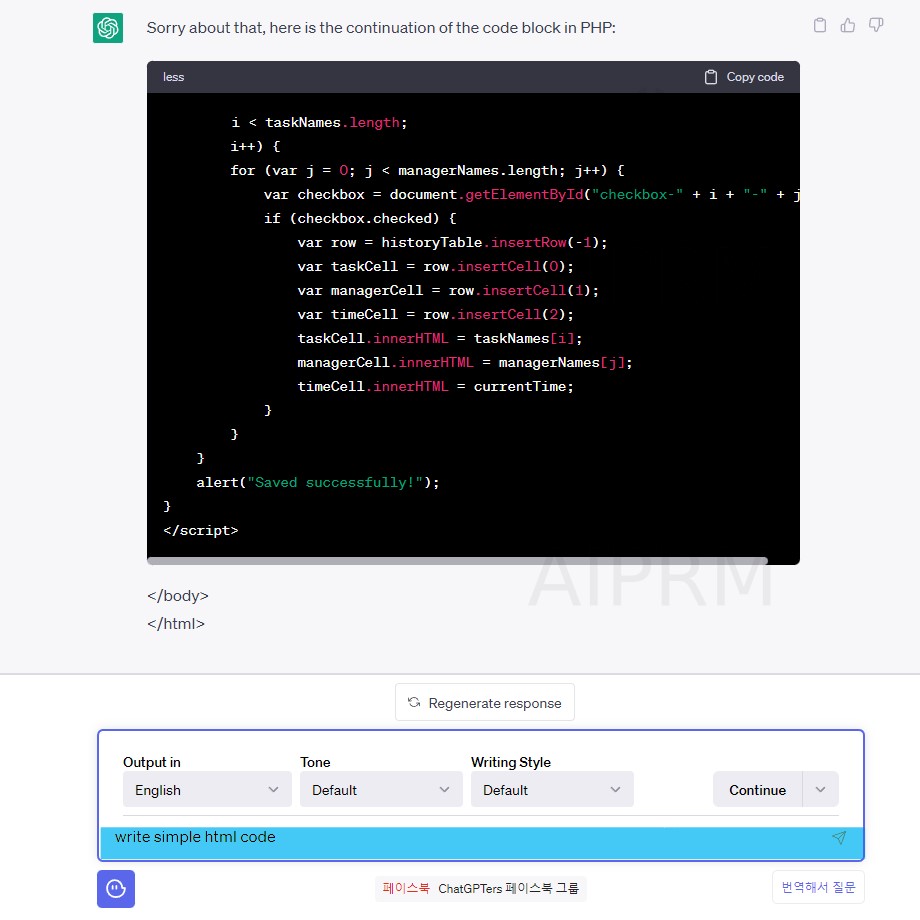The width and height of the screenshot is (920, 920).
Task: Click the 'less' language label in code header
Action: [x=174, y=77]
